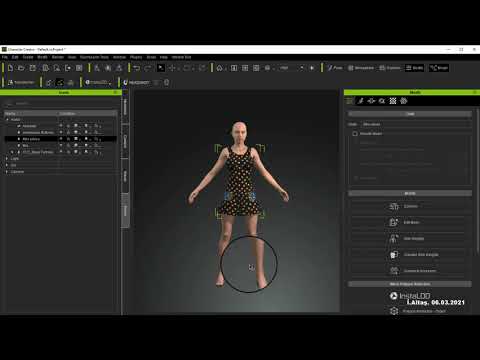Image resolution: width=480 pixels, height=360 pixels.
Task: Collapse the Mesh Polygon Reduction section header
Action: 410,284
